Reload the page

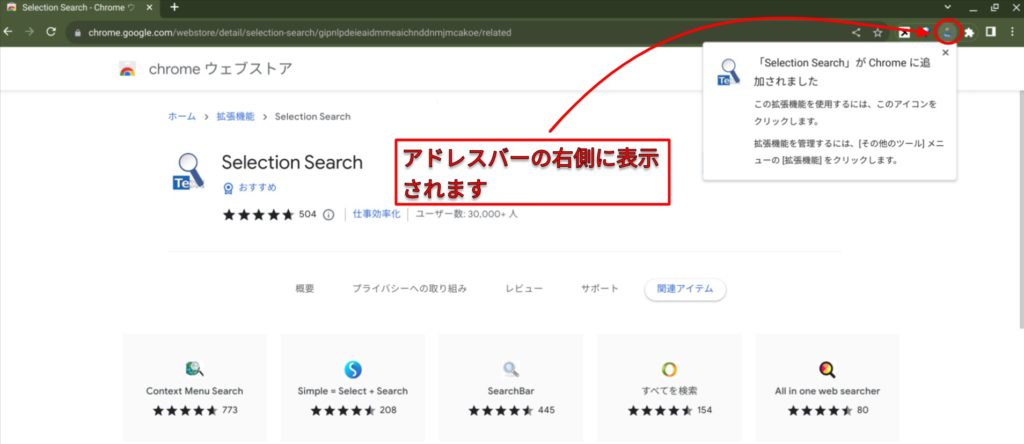(x=50, y=32)
